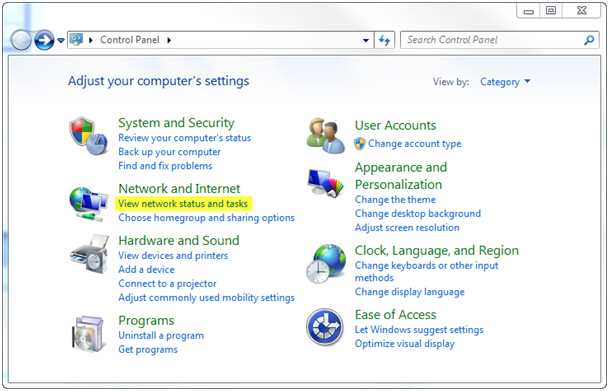This screenshot has width=609, height=391.
Task: Click the Appearance and Personalization monitor icon
Action: 325,182
